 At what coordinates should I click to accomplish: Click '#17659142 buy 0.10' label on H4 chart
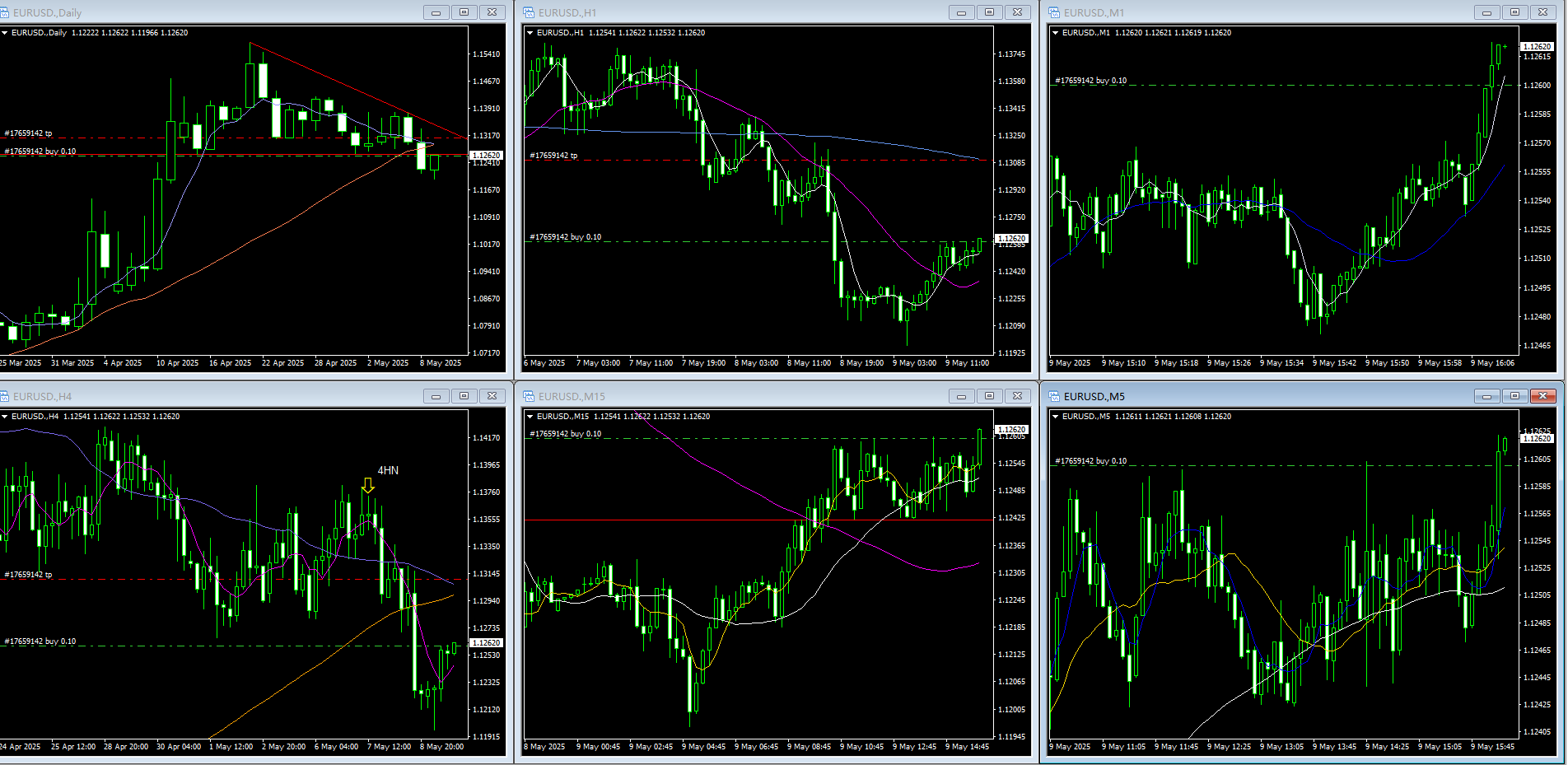click(x=40, y=641)
